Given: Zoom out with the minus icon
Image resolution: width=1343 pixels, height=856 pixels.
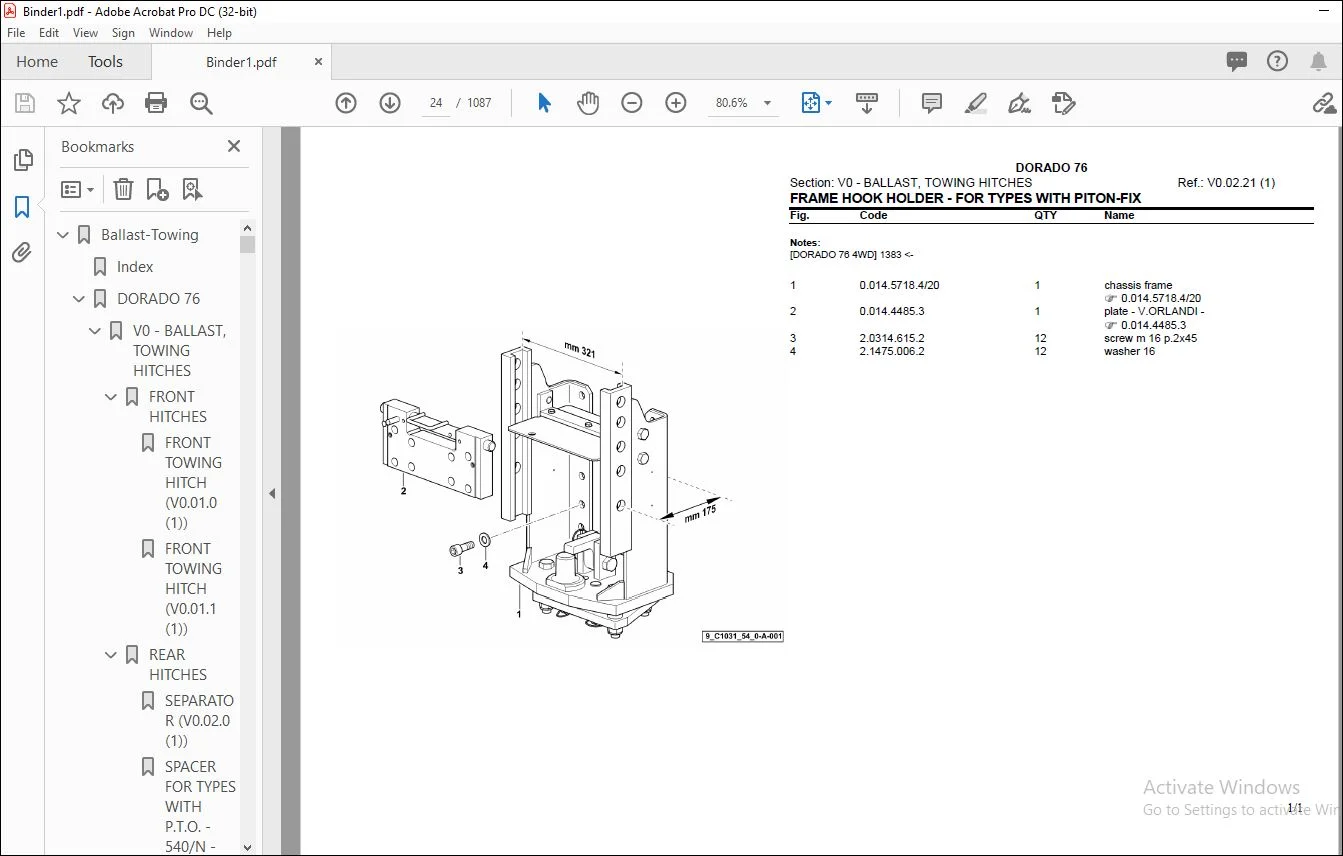Looking at the screenshot, I should [632, 103].
